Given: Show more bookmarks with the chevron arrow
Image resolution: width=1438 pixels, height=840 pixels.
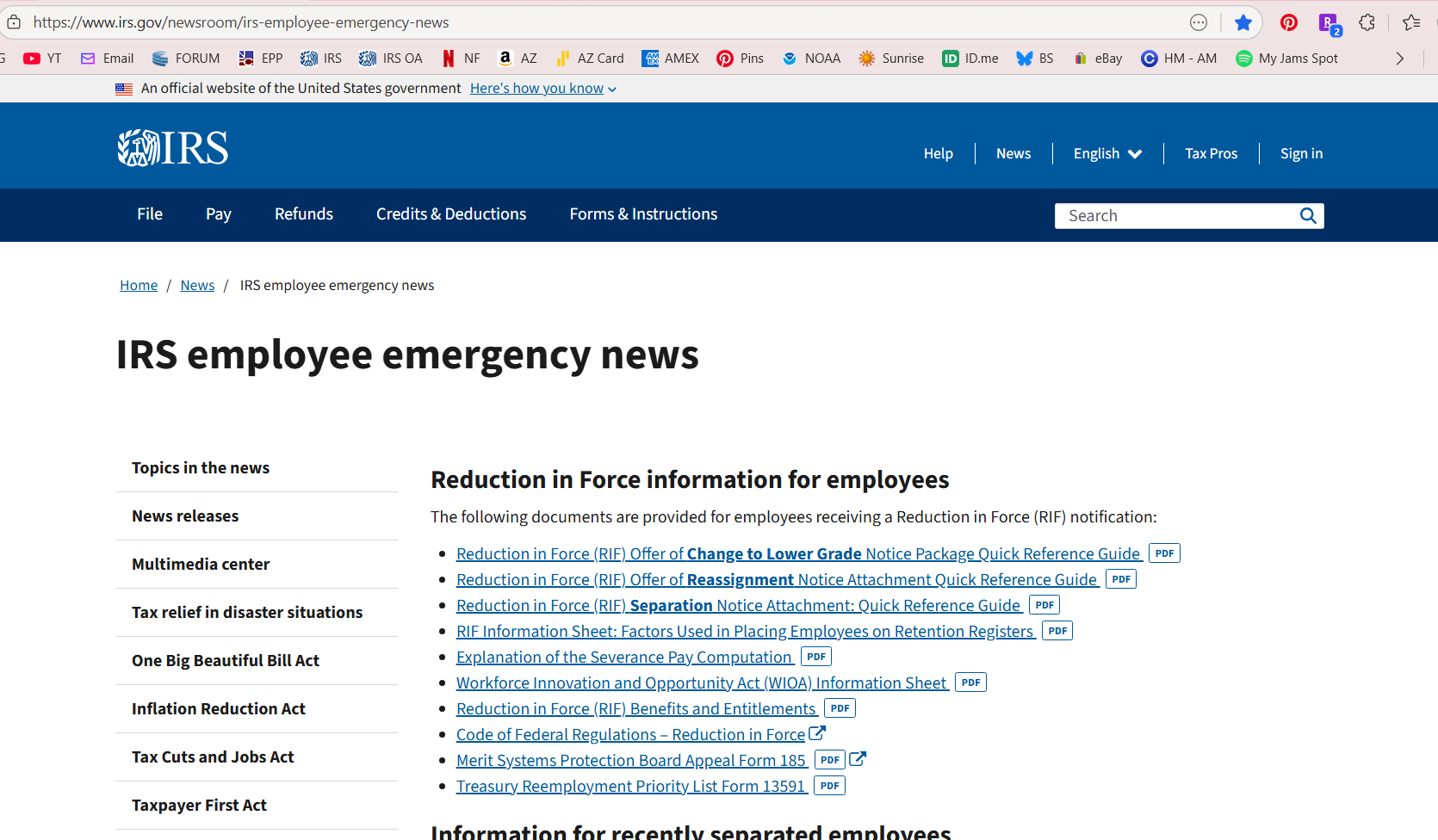Looking at the screenshot, I should [x=1400, y=59].
